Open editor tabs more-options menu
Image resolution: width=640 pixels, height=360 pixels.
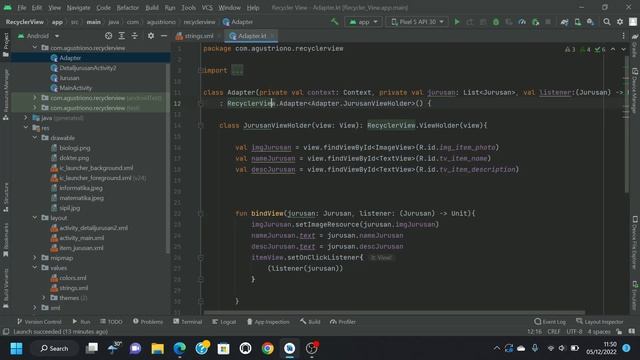pyautogui.click(x=623, y=36)
